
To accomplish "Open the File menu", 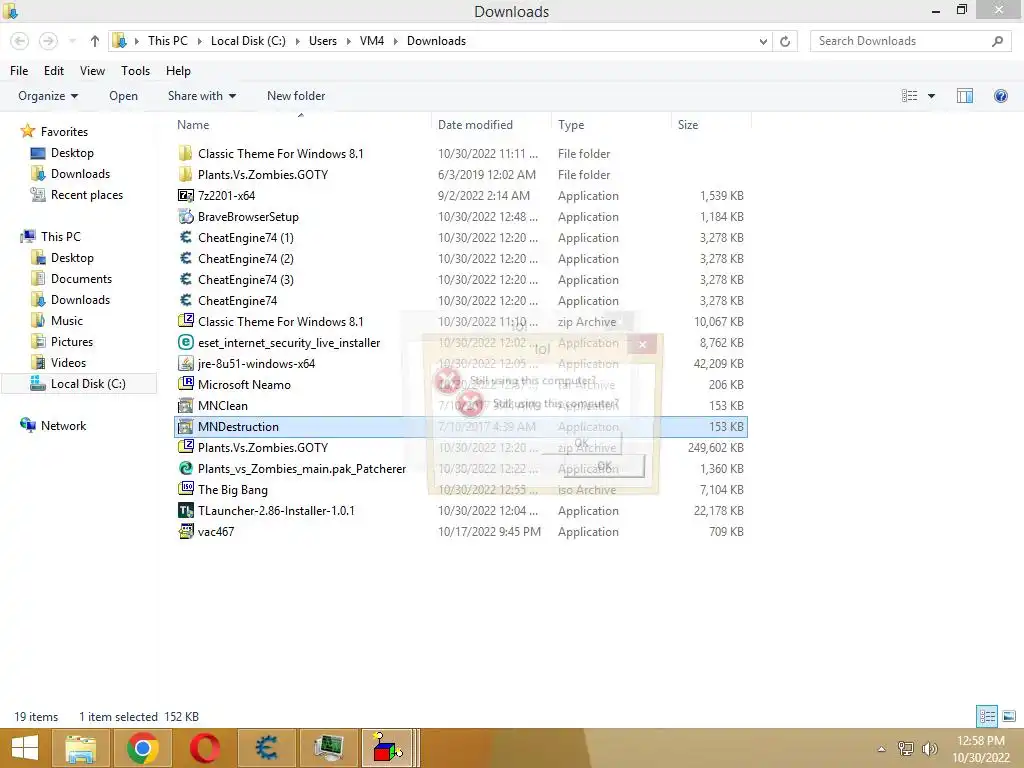I will click(x=19, y=71).
